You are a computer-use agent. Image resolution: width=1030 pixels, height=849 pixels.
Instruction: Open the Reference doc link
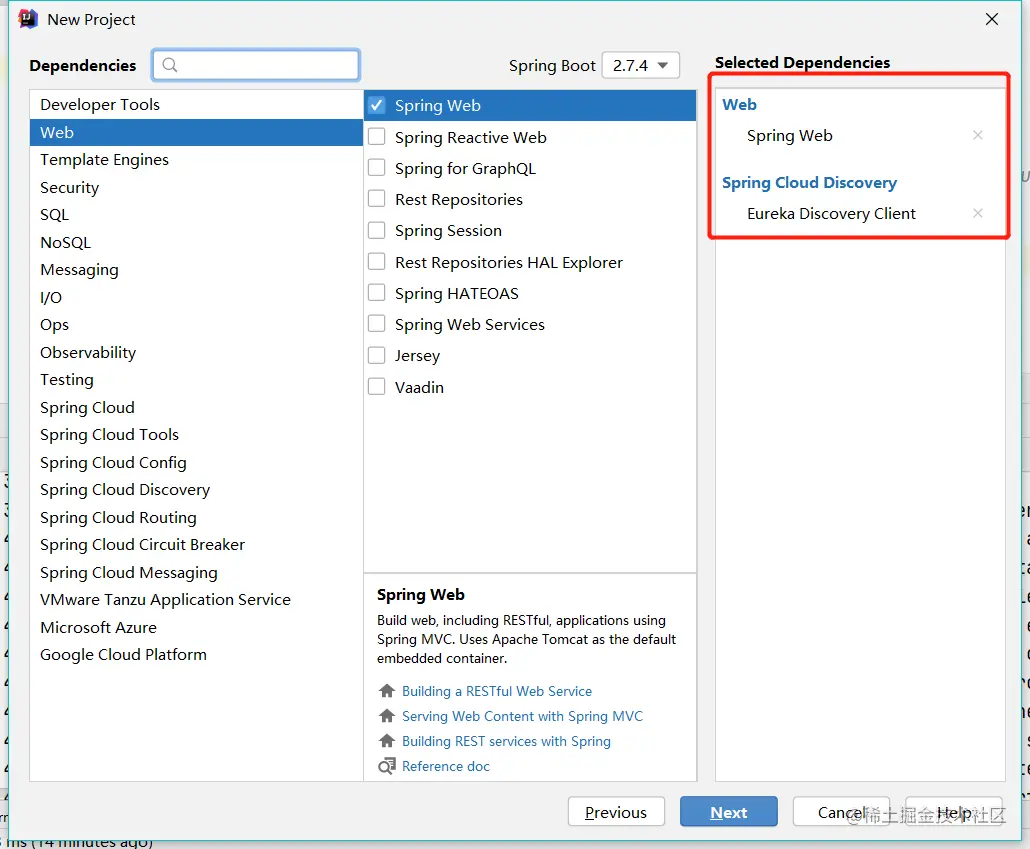tap(445, 766)
